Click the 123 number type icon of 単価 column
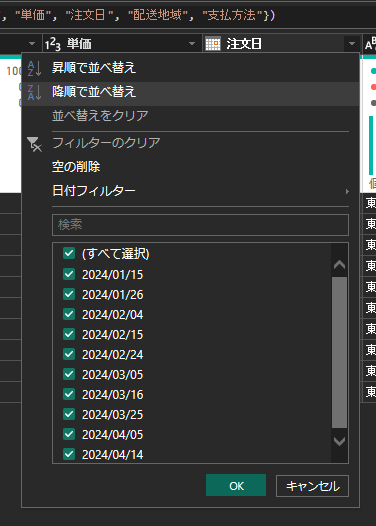 pos(53,44)
